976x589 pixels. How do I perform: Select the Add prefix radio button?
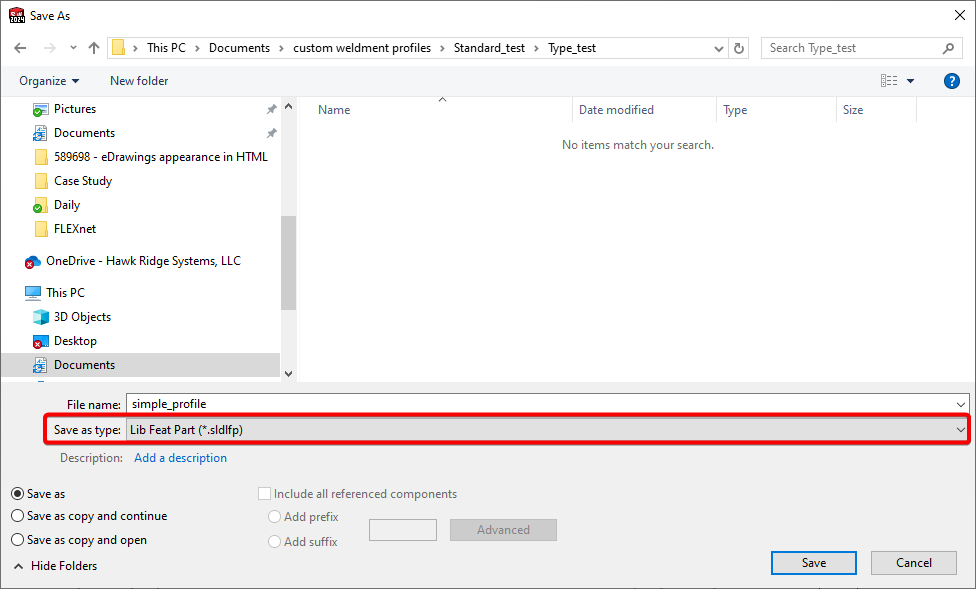click(274, 517)
